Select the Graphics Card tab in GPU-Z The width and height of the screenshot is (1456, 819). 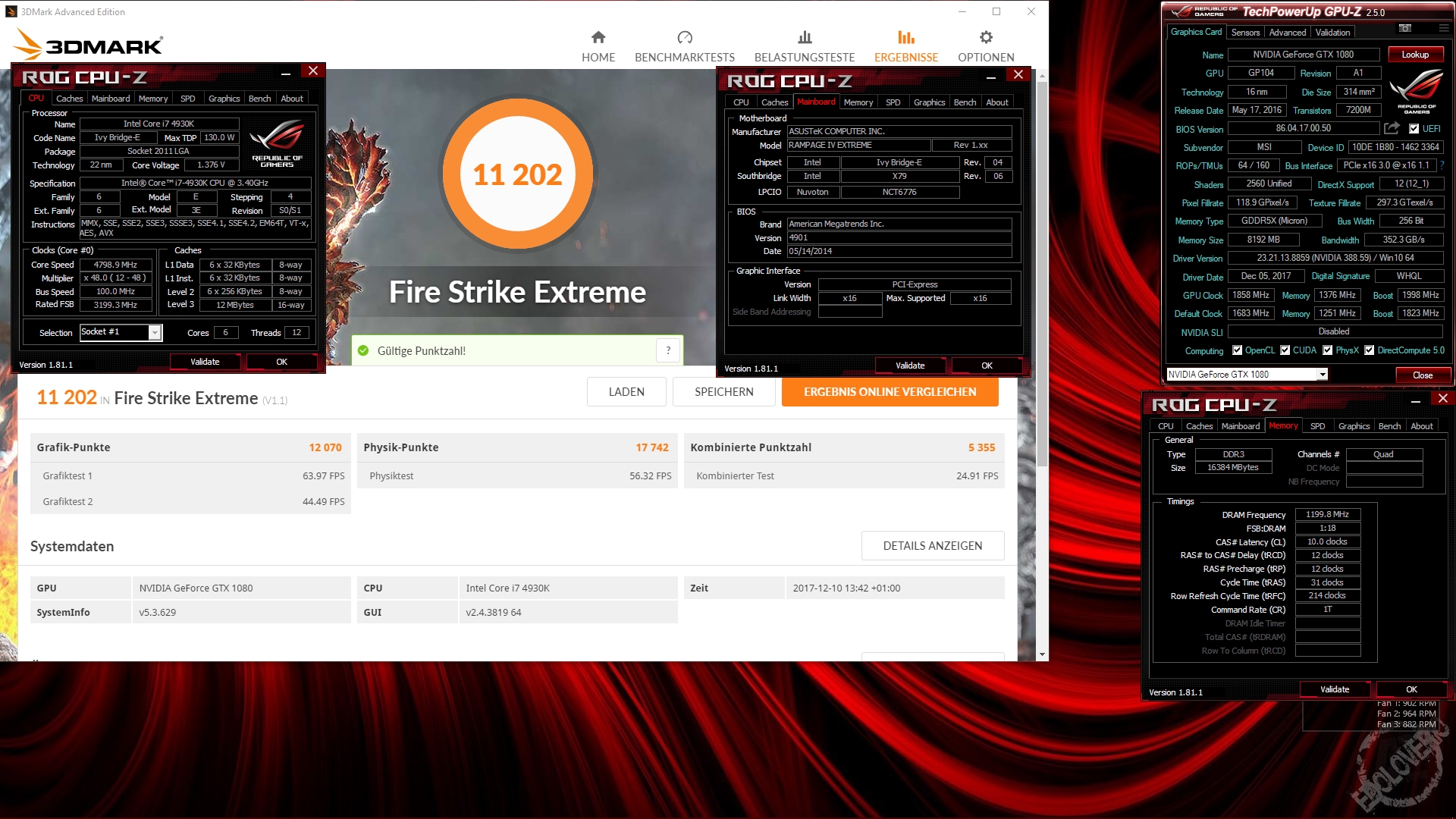click(x=1196, y=32)
